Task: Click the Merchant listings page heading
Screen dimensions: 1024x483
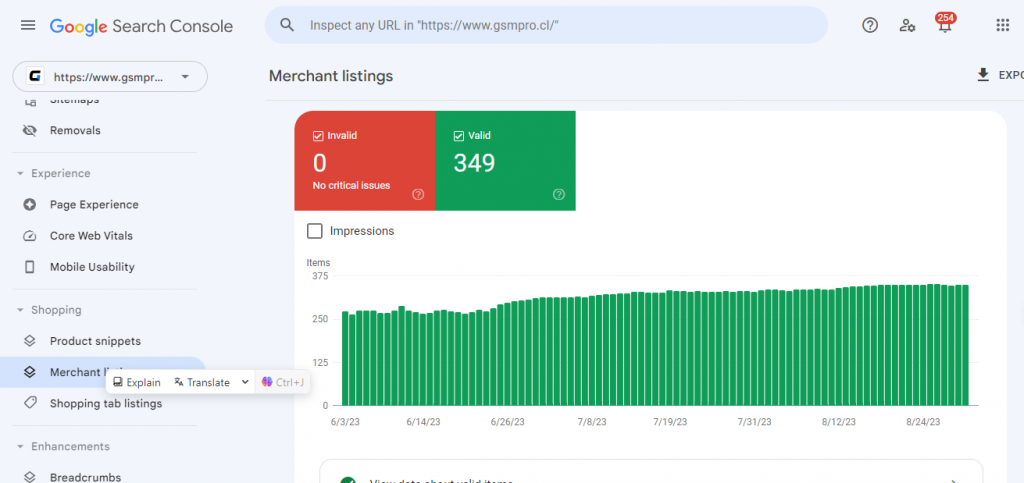Action: 331,76
